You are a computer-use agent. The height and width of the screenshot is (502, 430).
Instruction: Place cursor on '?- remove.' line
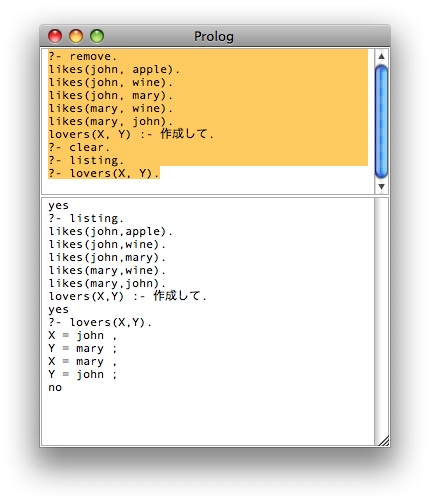pyautogui.click(x=82, y=56)
